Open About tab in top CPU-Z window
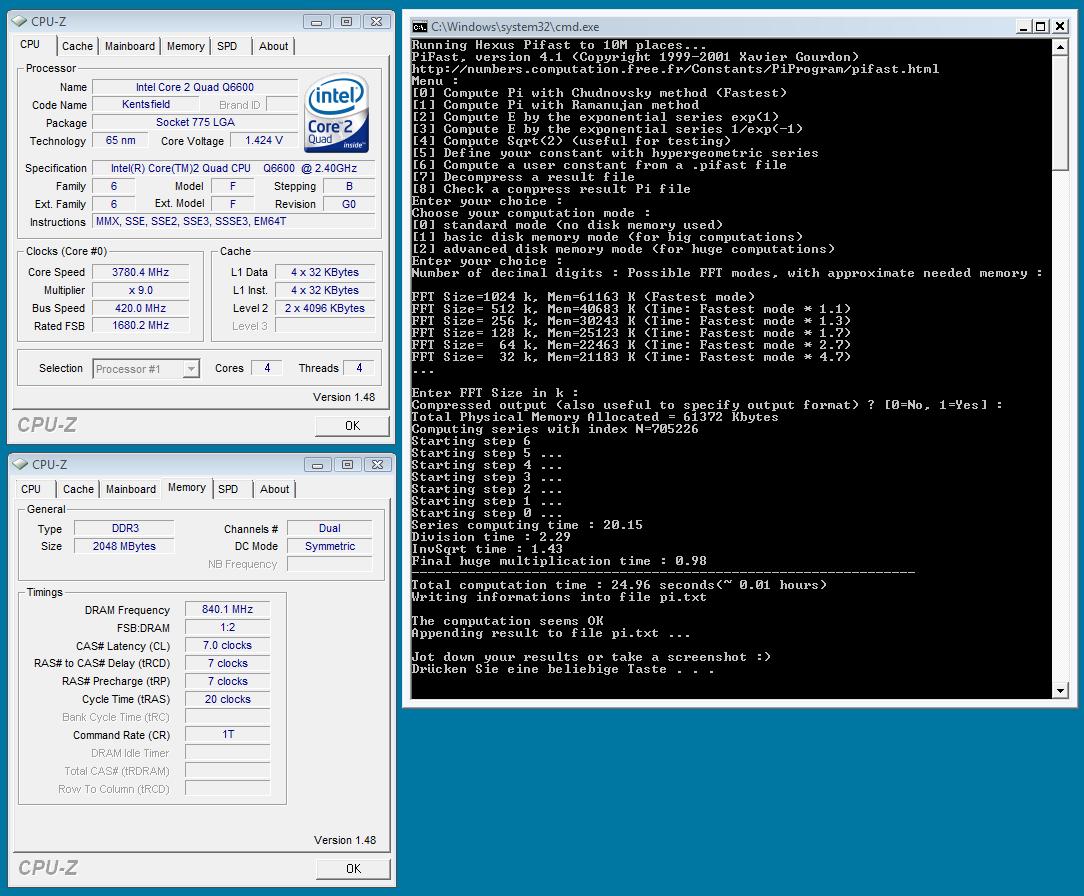The height and width of the screenshot is (896, 1084). coord(274,46)
